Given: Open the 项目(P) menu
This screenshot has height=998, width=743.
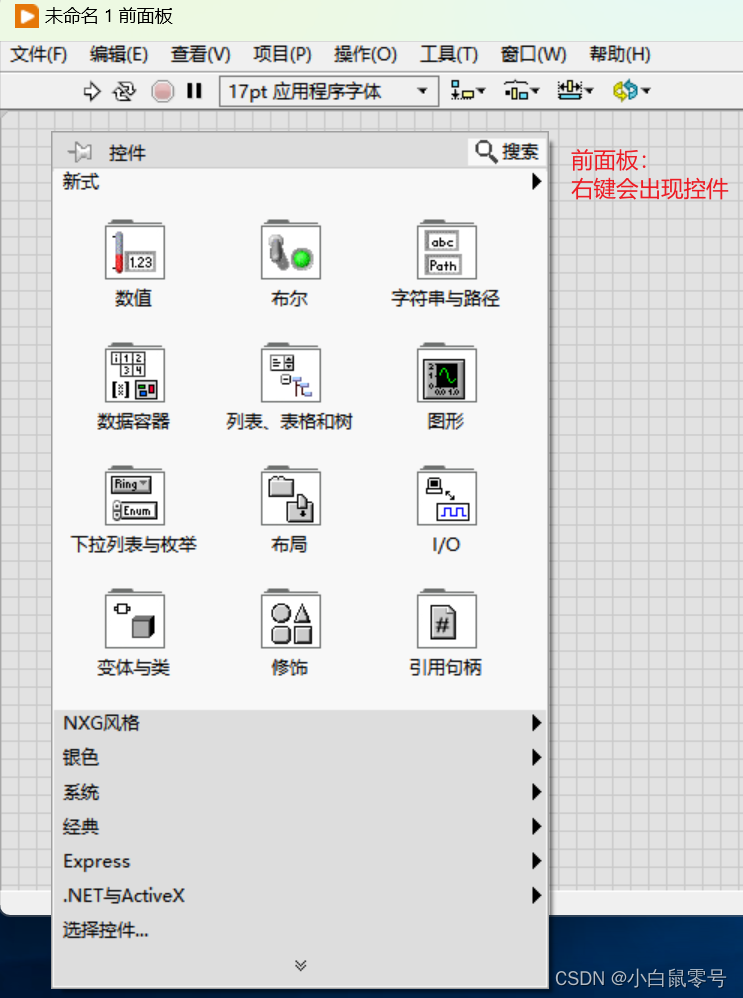Looking at the screenshot, I should pyautogui.click(x=282, y=54).
